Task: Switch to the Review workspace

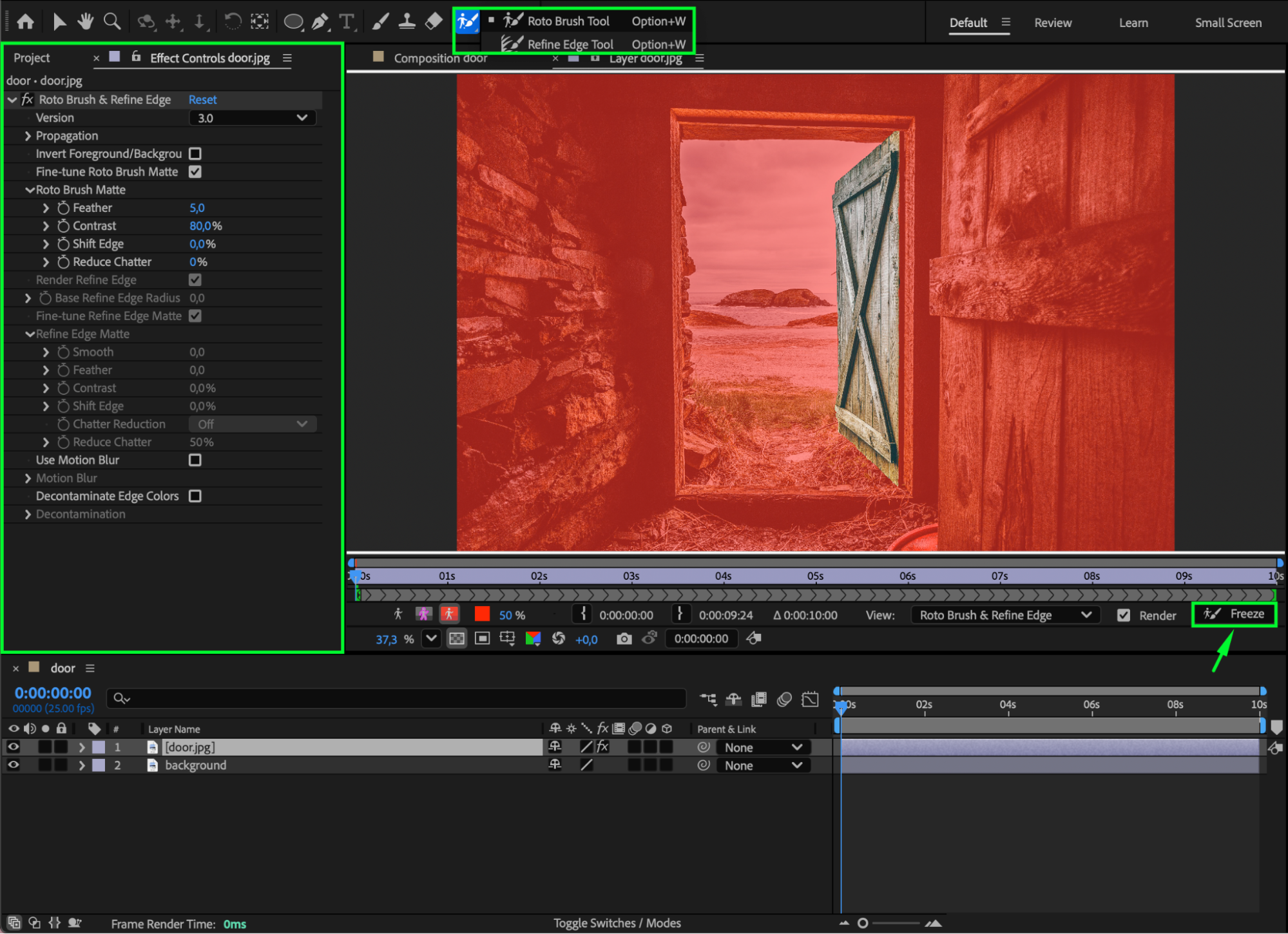Action: (x=1052, y=23)
